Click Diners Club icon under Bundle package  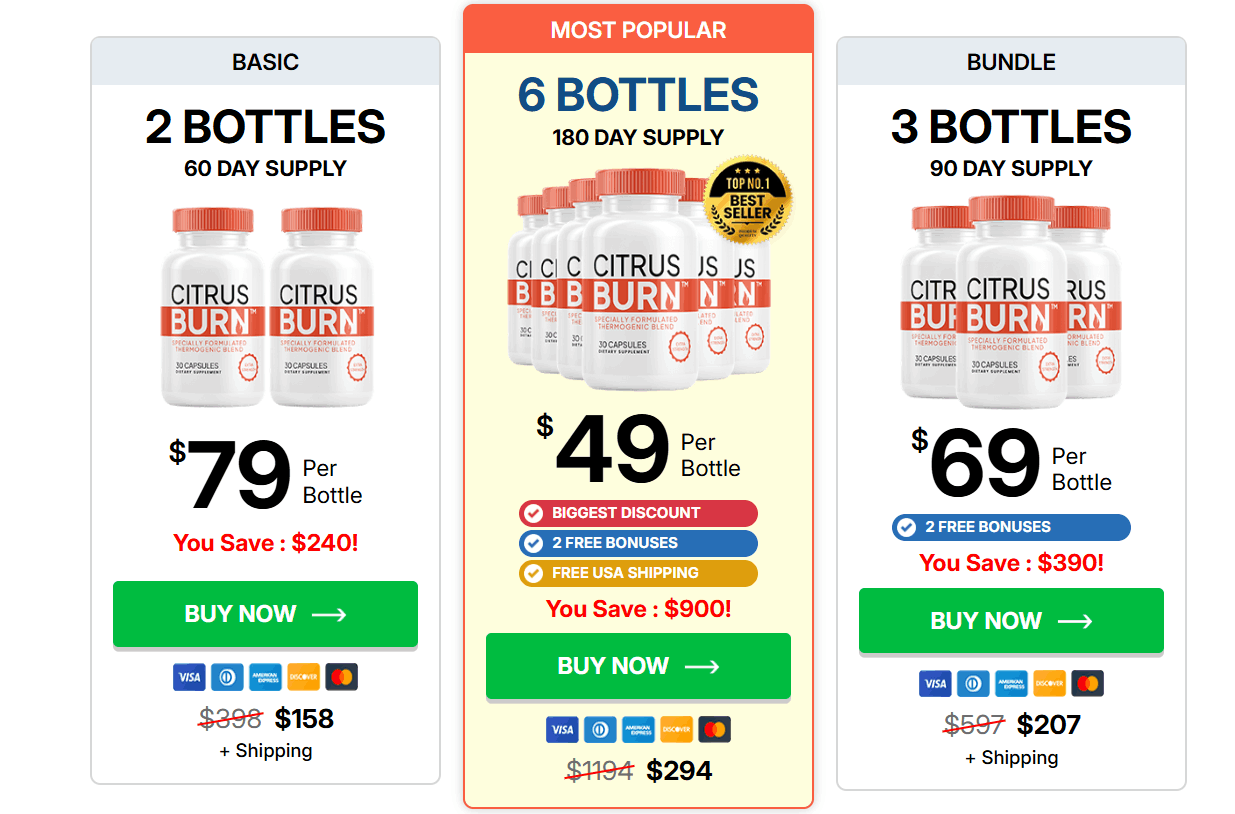coord(973,684)
